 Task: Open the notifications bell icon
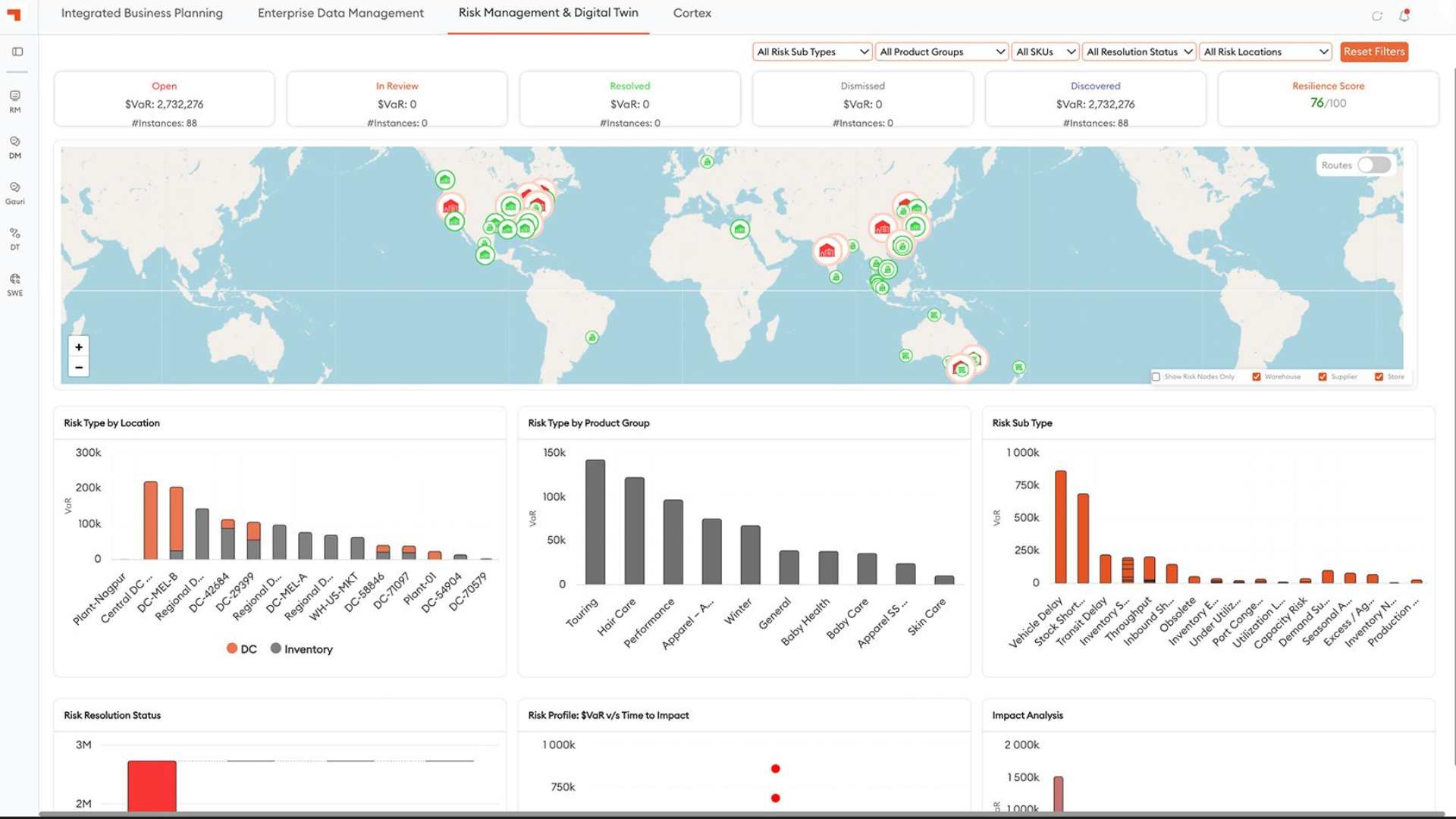(1404, 15)
